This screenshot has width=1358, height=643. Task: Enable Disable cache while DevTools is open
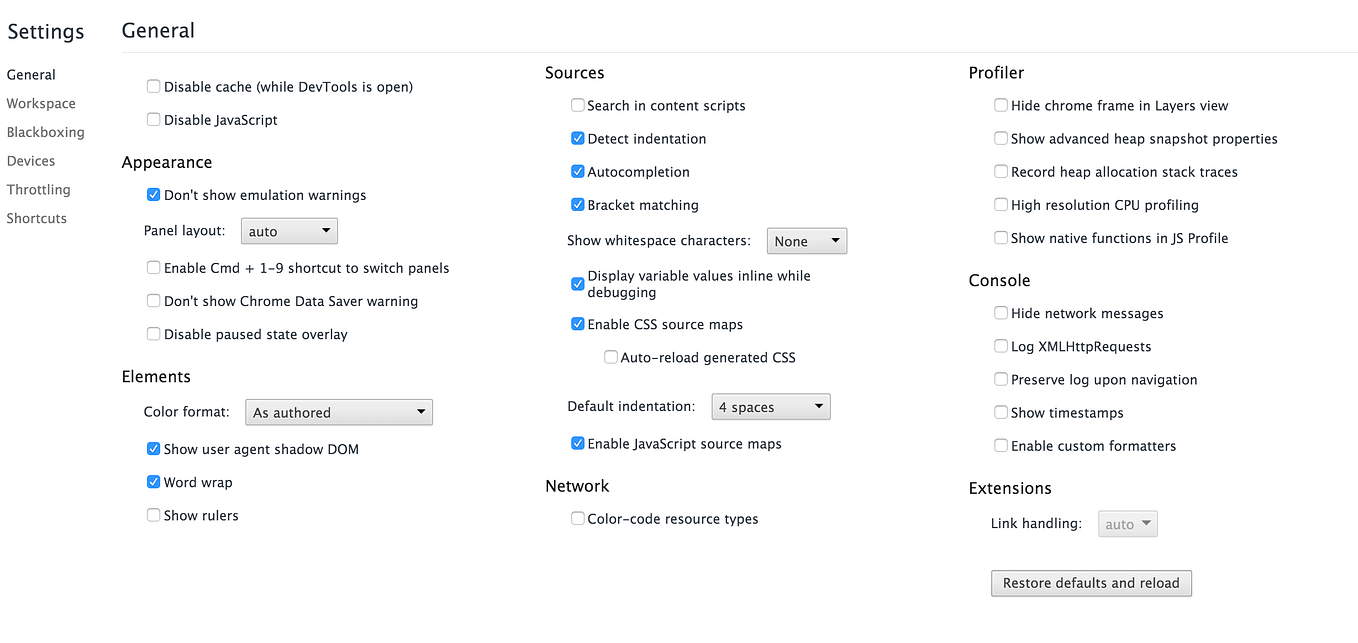[x=153, y=86]
